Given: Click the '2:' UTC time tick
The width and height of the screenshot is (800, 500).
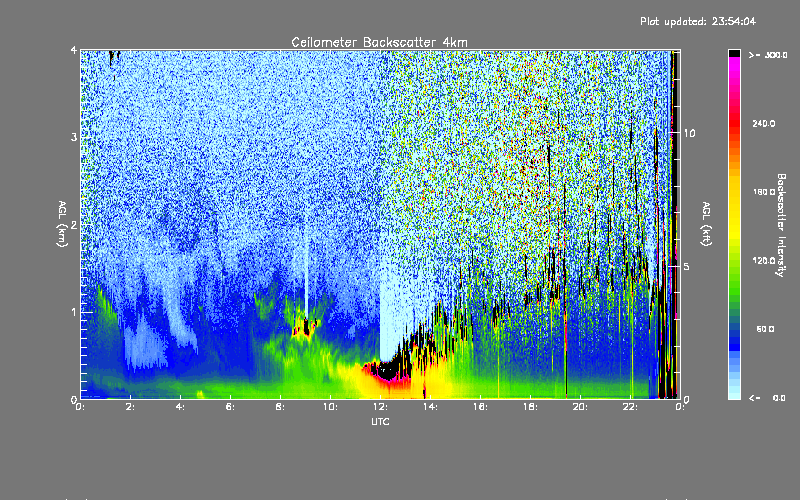Looking at the screenshot, I should coord(130,407).
